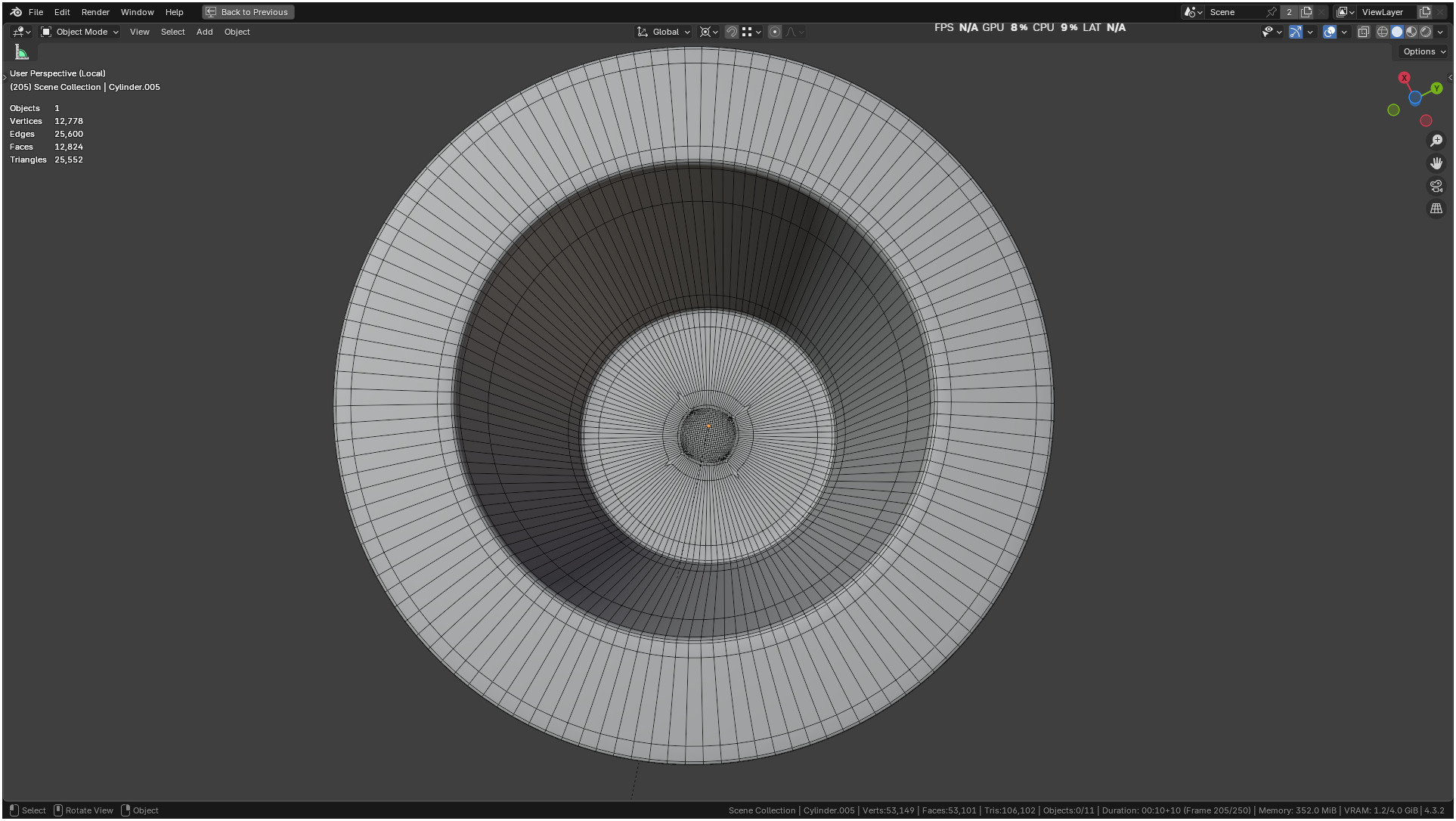Click Back to Previous button
Viewport: 1456px width, 821px height.
[x=248, y=12]
